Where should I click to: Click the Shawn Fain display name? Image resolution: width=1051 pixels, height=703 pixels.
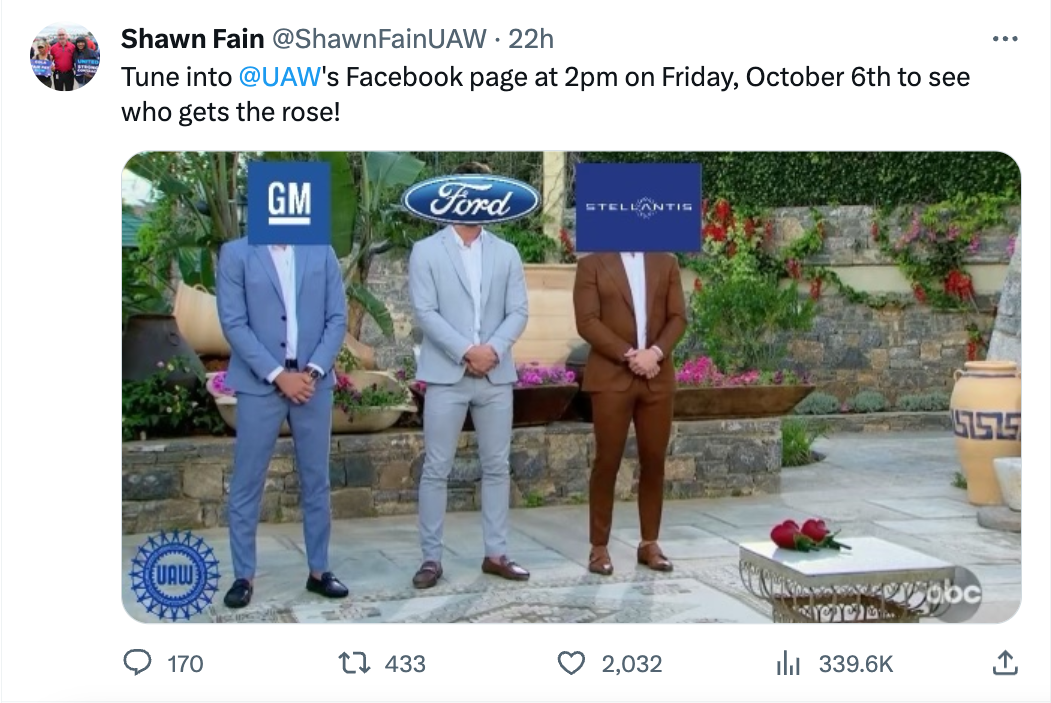click(x=192, y=39)
